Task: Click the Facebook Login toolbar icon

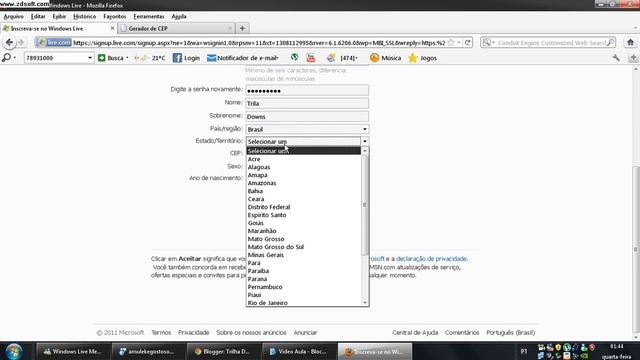Action: 186,58
